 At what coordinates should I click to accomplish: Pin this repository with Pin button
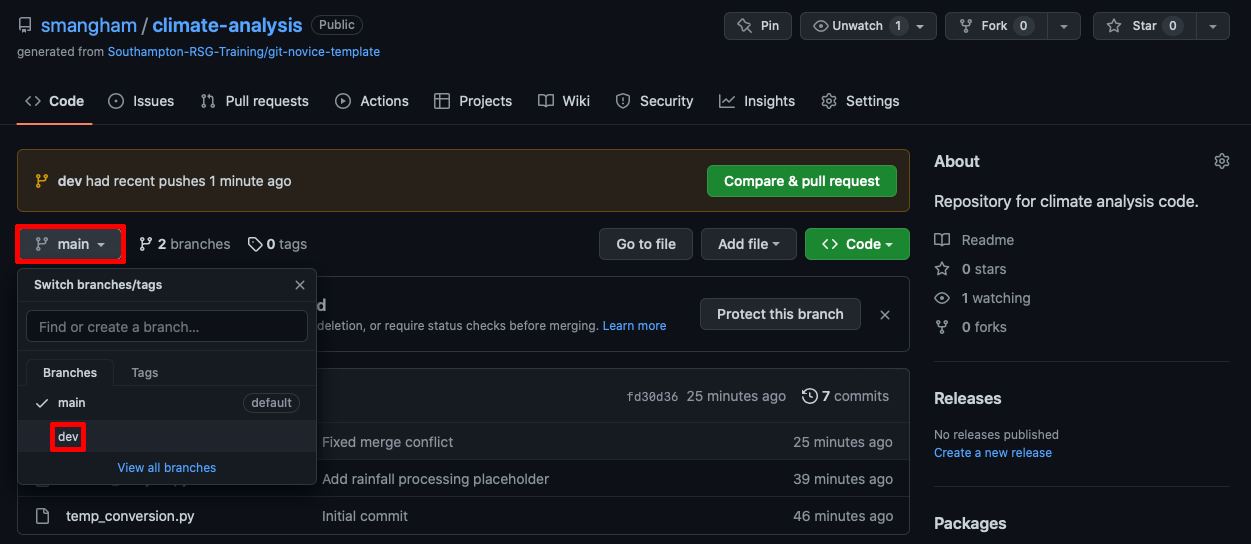point(758,26)
